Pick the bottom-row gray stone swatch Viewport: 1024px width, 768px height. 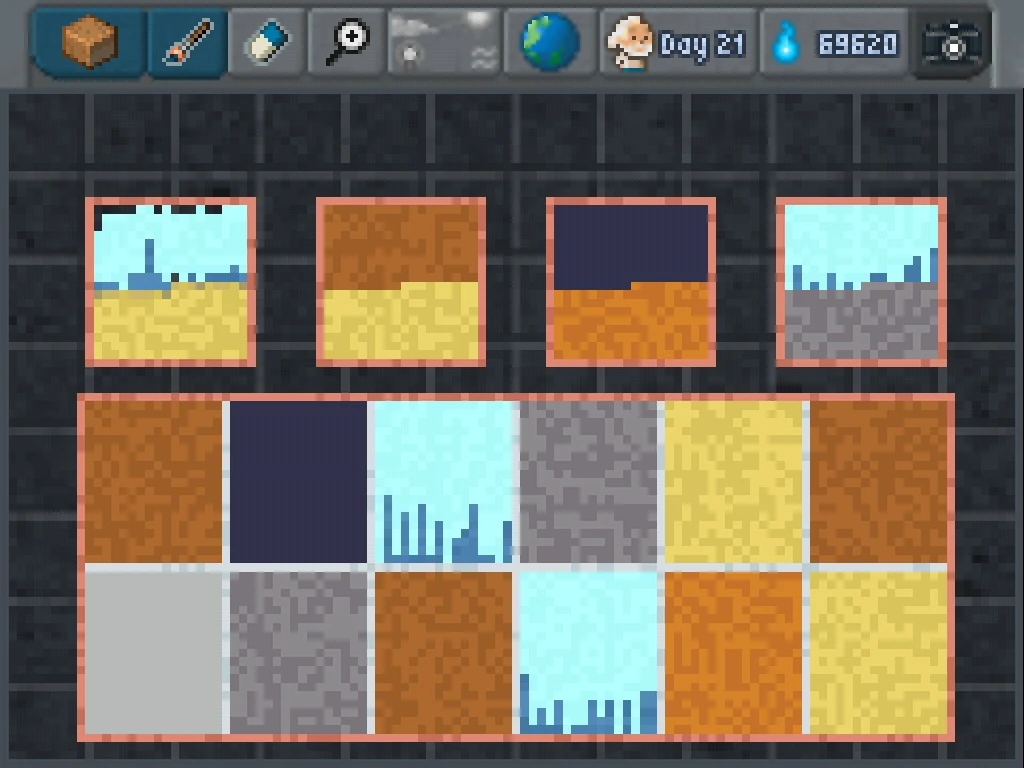pyautogui.click(x=298, y=653)
